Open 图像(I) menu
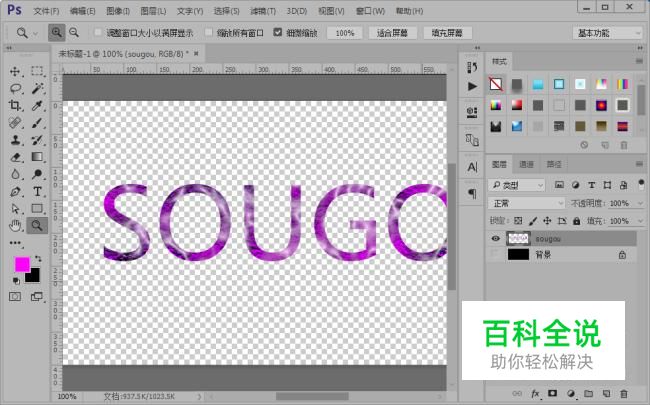The height and width of the screenshot is (405, 650). (118, 11)
